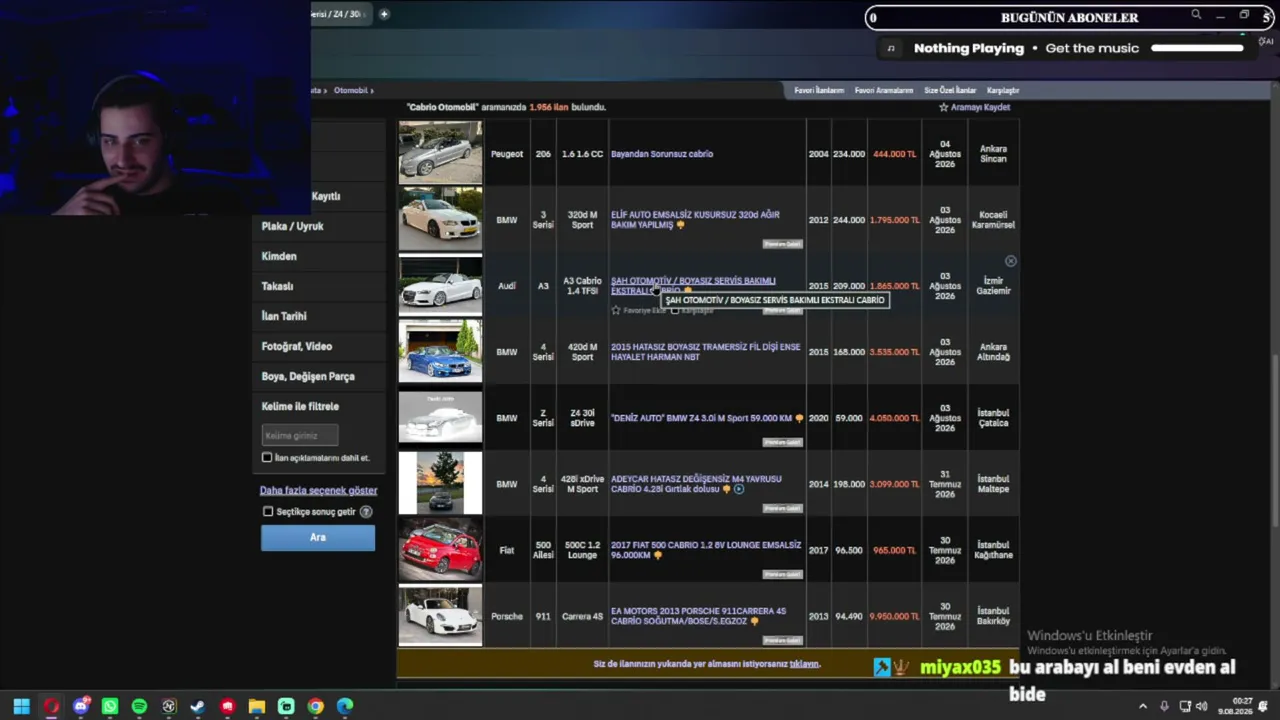Screen dimensions: 1280x720
Task: Click the tıklayın link in bottom banner
Action: 804,664
